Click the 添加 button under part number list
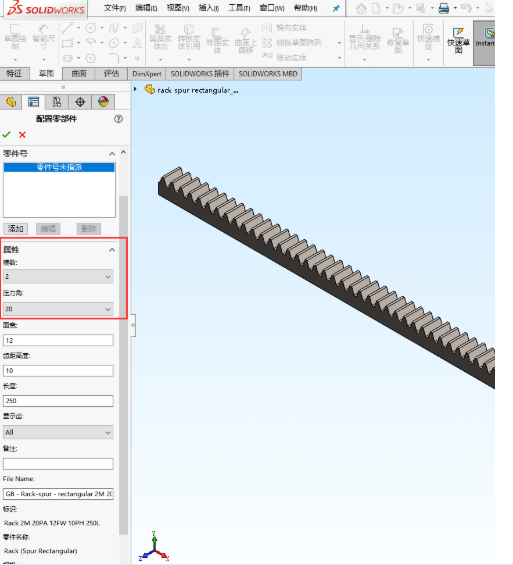The image size is (513, 565). [15, 229]
